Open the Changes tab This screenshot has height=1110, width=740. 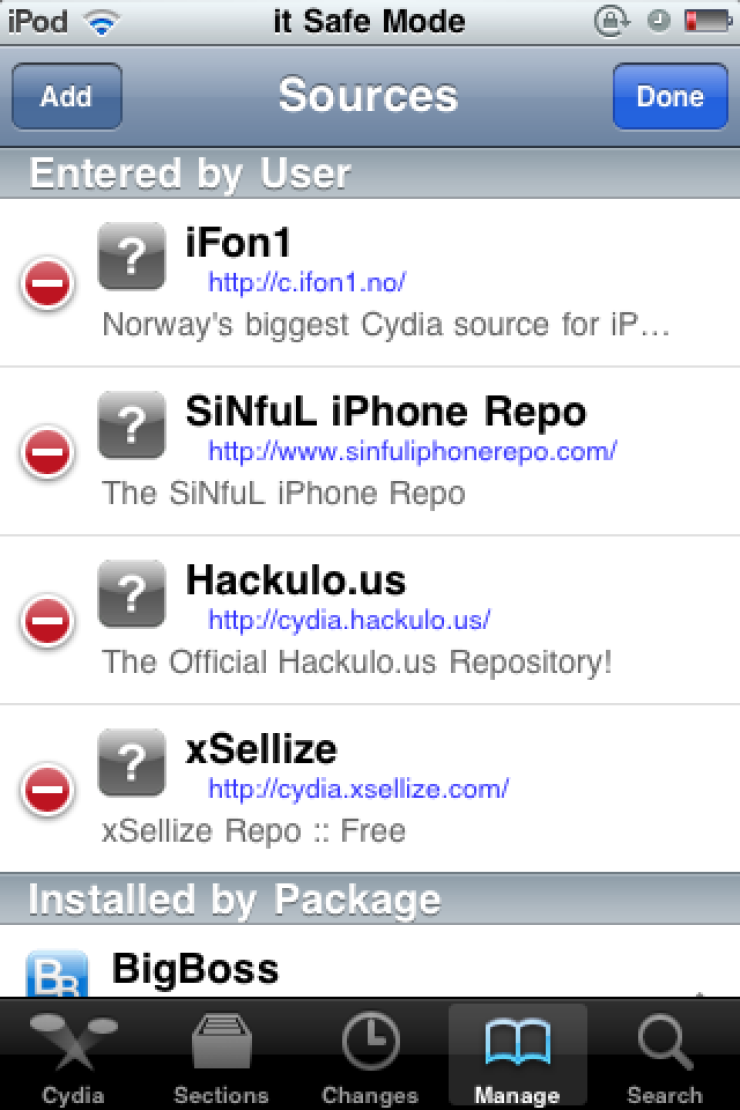tap(370, 1056)
